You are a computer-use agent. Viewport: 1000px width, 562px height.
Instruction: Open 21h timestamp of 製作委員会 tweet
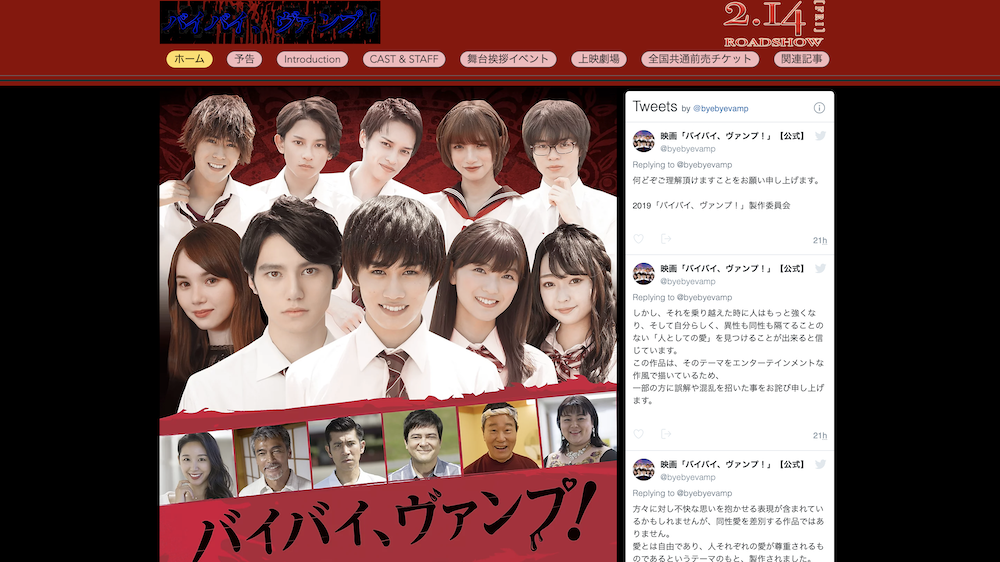(x=820, y=240)
